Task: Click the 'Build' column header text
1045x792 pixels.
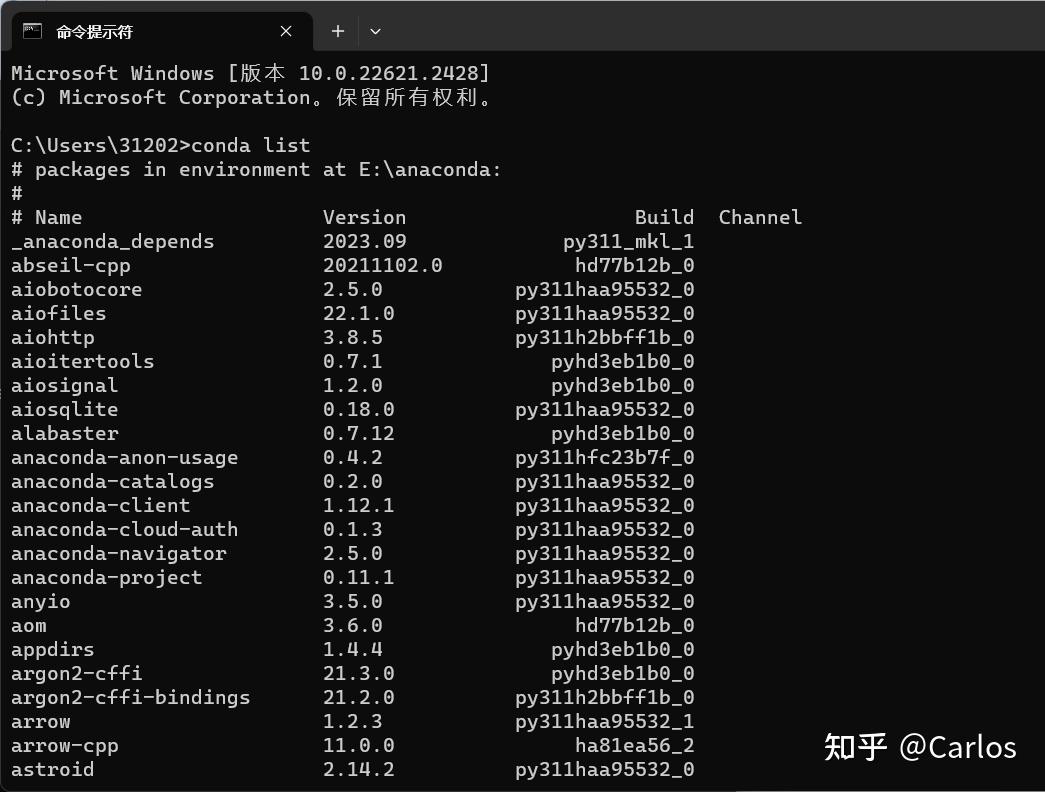Action: pyautogui.click(x=664, y=217)
